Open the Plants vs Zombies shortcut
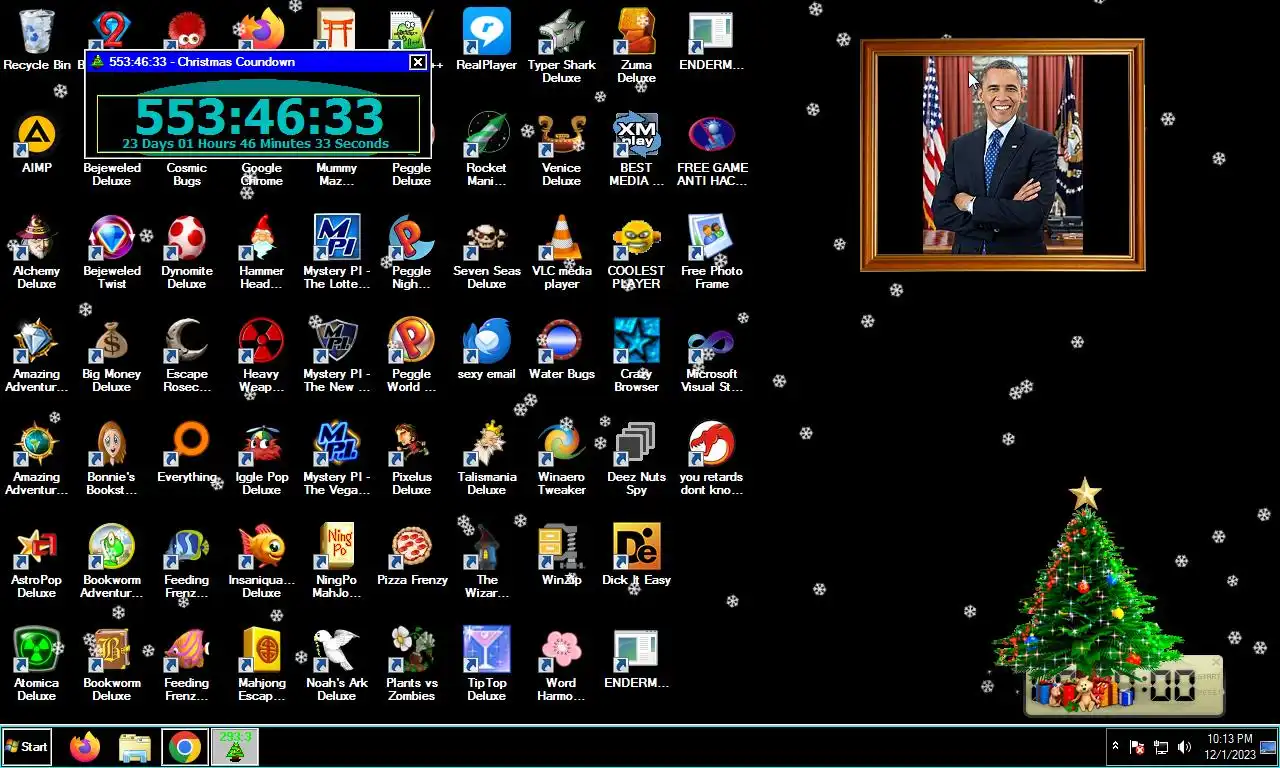The width and height of the screenshot is (1280, 768). pyautogui.click(x=412, y=664)
